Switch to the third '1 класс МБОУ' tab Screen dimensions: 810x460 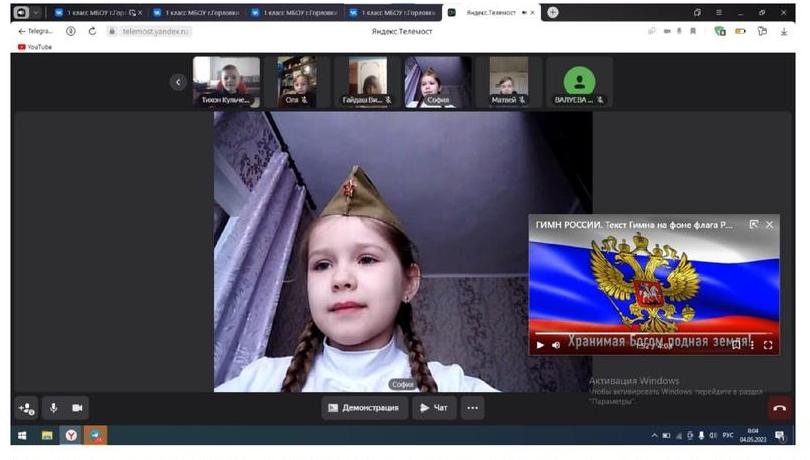[294, 12]
